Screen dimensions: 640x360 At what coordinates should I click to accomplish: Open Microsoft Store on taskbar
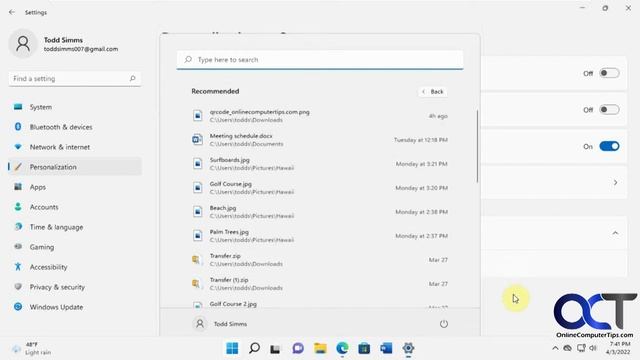[x=364, y=348]
